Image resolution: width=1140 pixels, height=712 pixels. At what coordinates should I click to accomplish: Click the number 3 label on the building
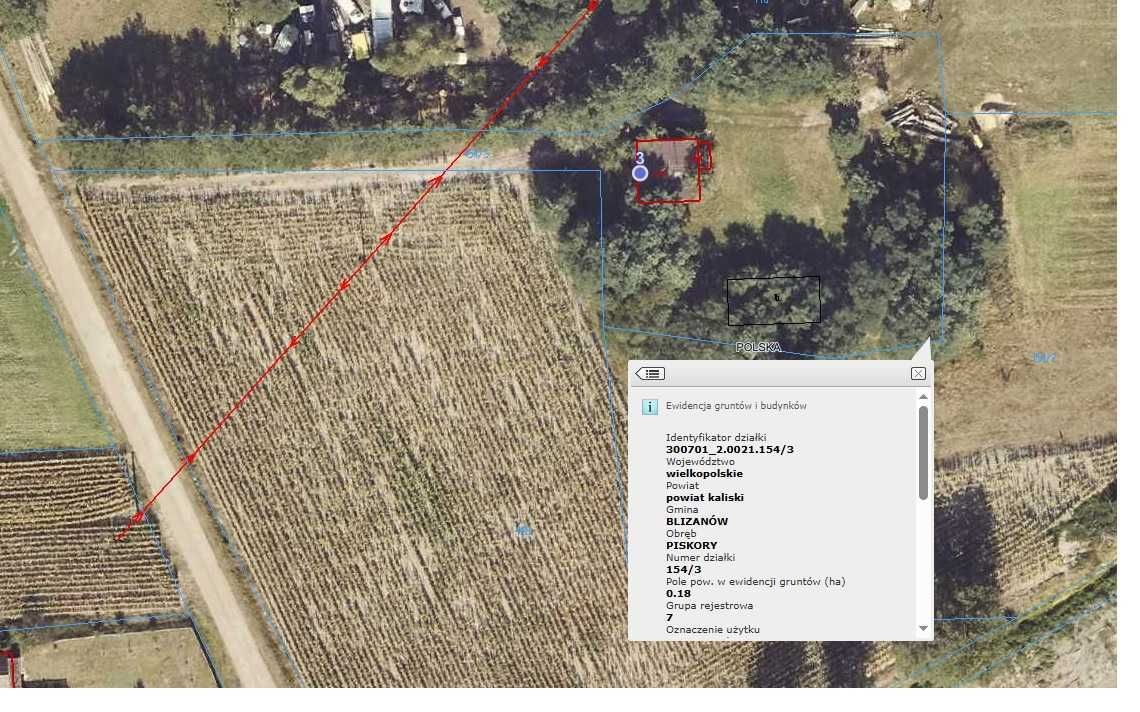(640, 158)
